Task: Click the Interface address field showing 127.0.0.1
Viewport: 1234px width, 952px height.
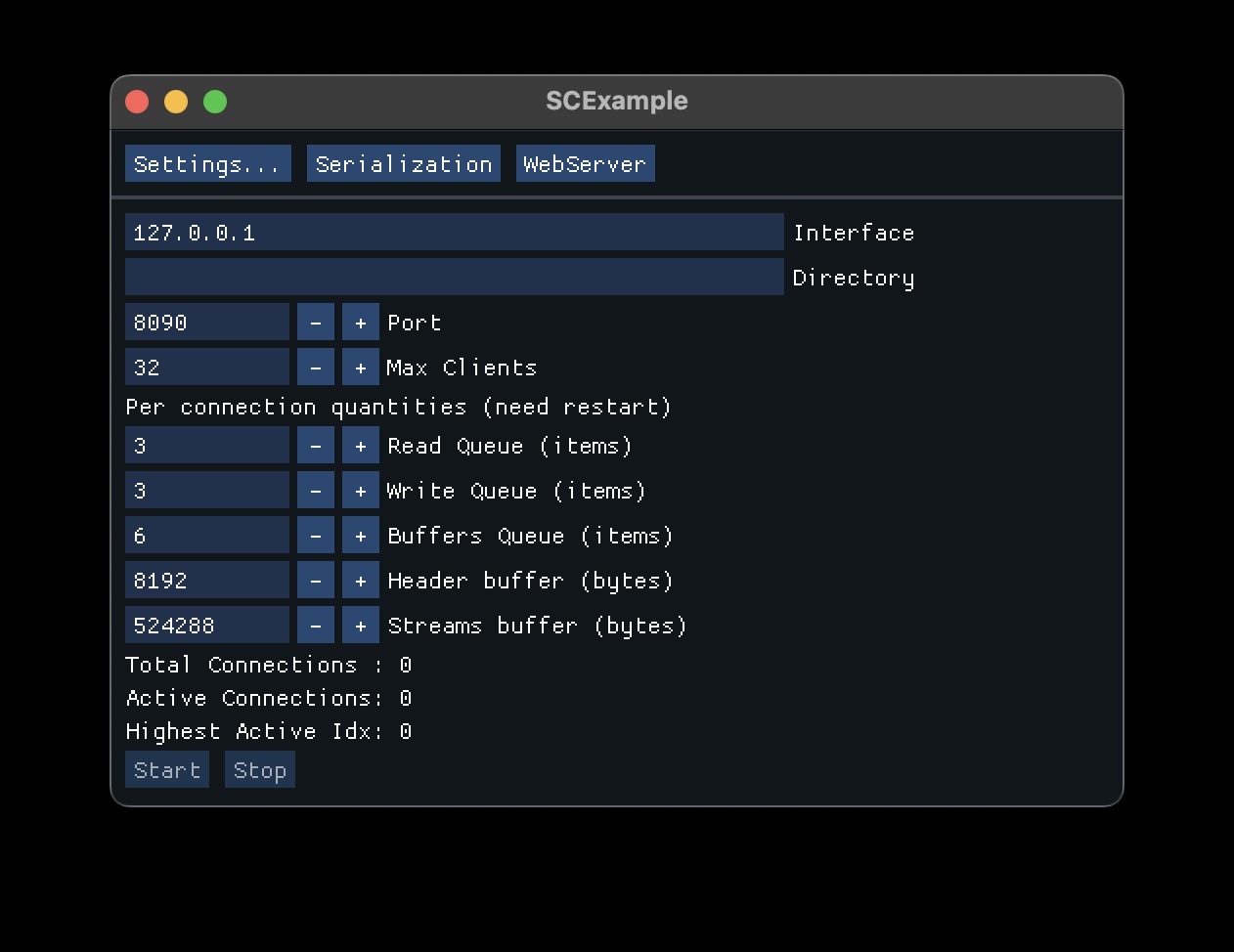Action: 454,233
